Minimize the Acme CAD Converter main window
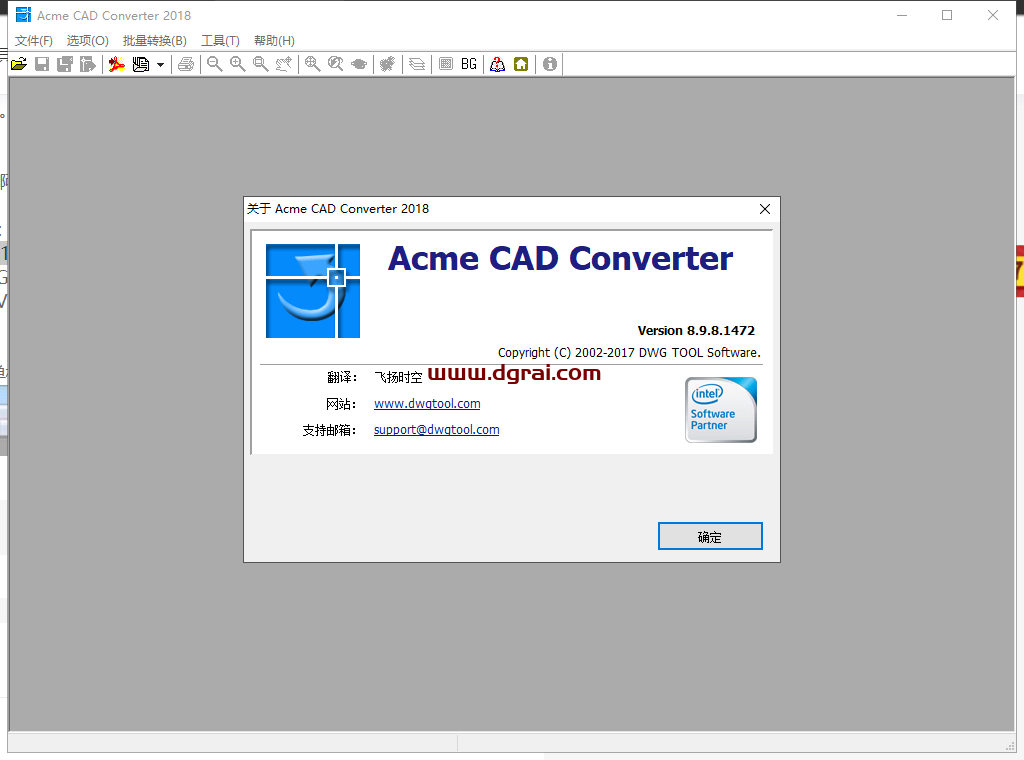Image resolution: width=1024 pixels, height=760 pixels. coord(902,15)
